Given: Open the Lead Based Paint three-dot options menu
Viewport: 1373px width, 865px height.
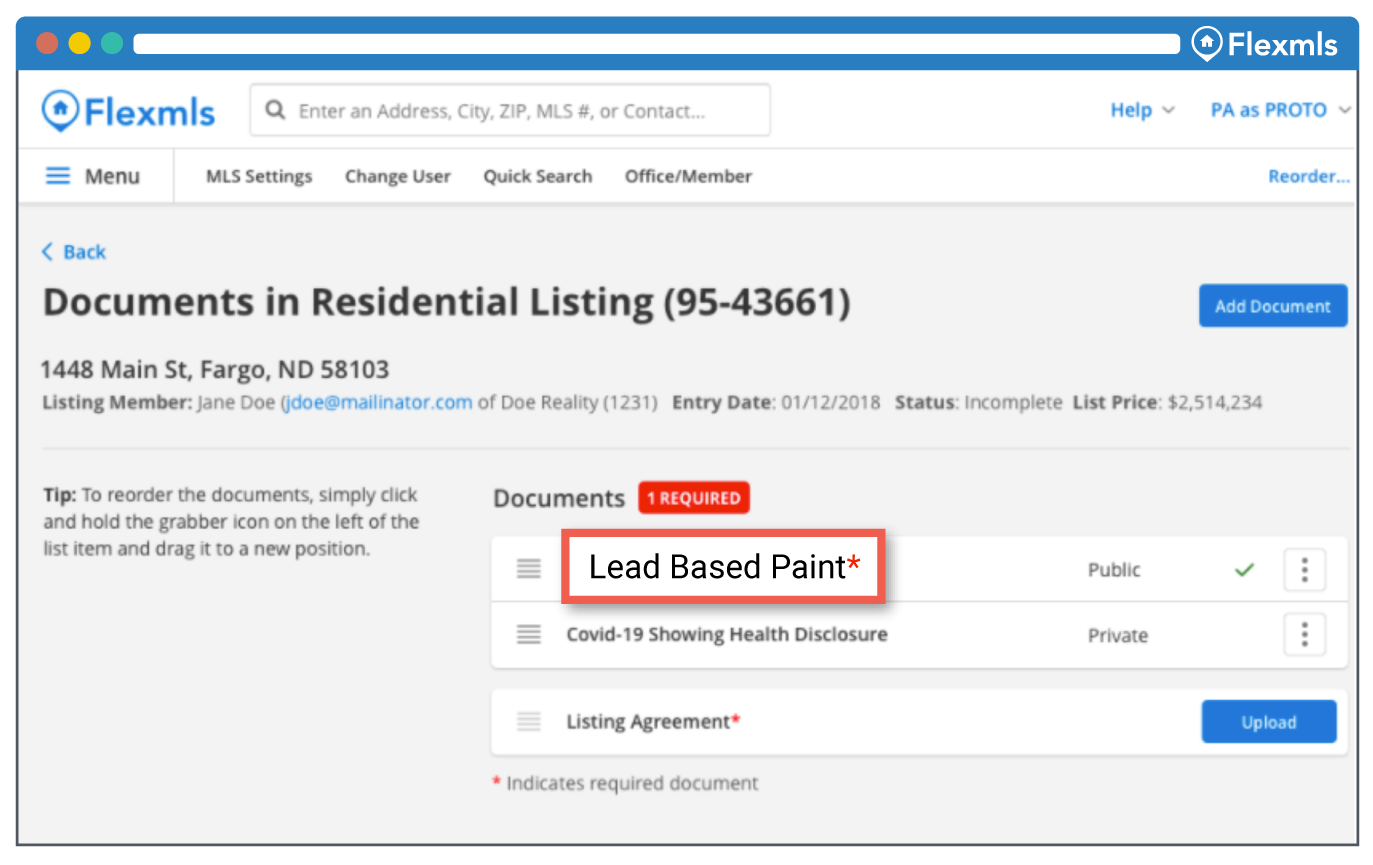Looking at the screenshot, I should [x=1304, y=570].
